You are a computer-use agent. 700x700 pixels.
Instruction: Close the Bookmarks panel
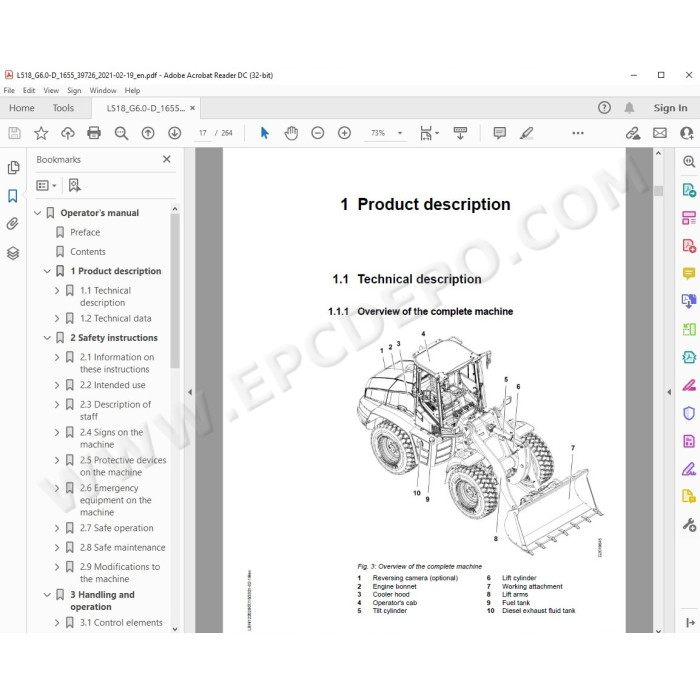pyautogui.click(x=167, y=159)
